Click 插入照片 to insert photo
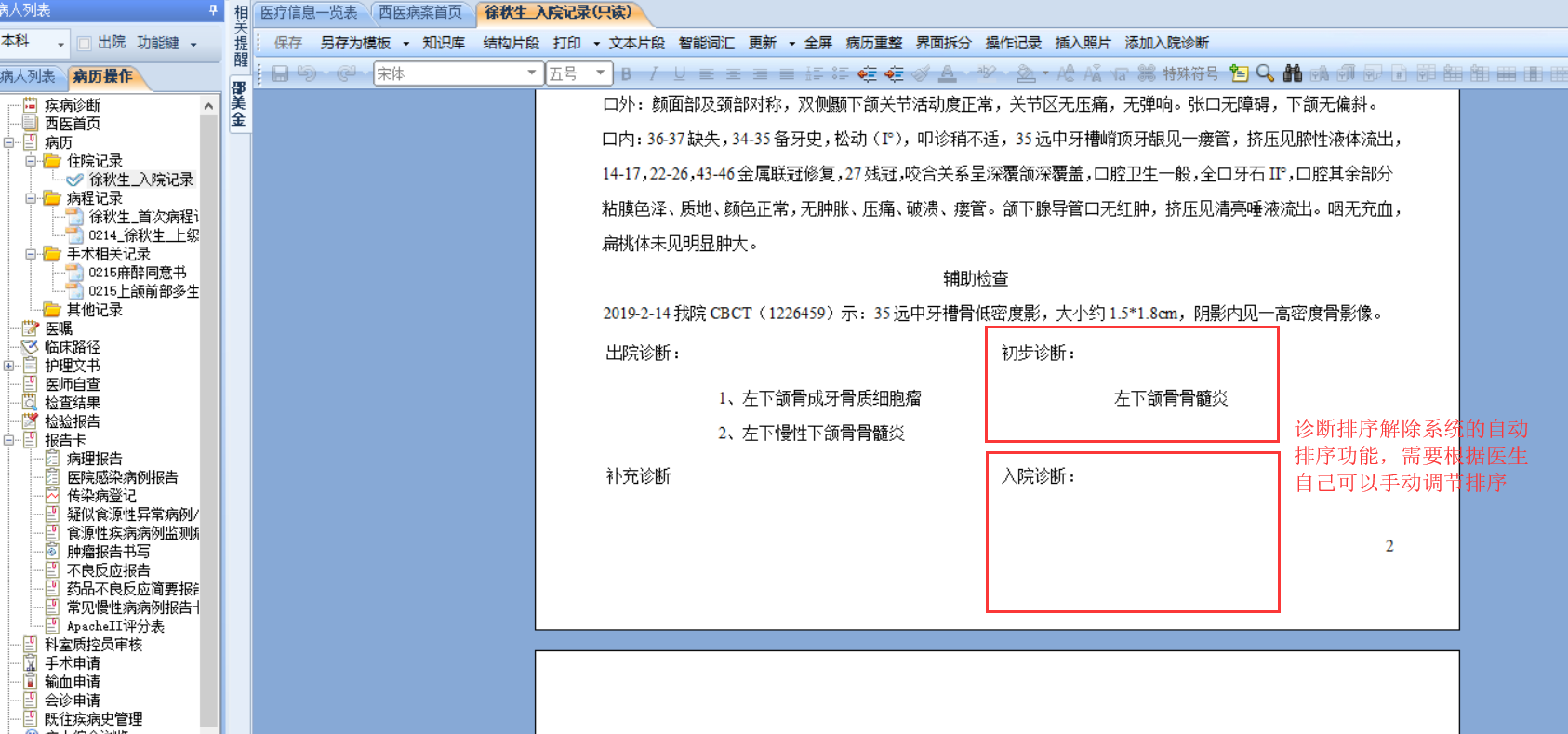 tap(1083, 43)
